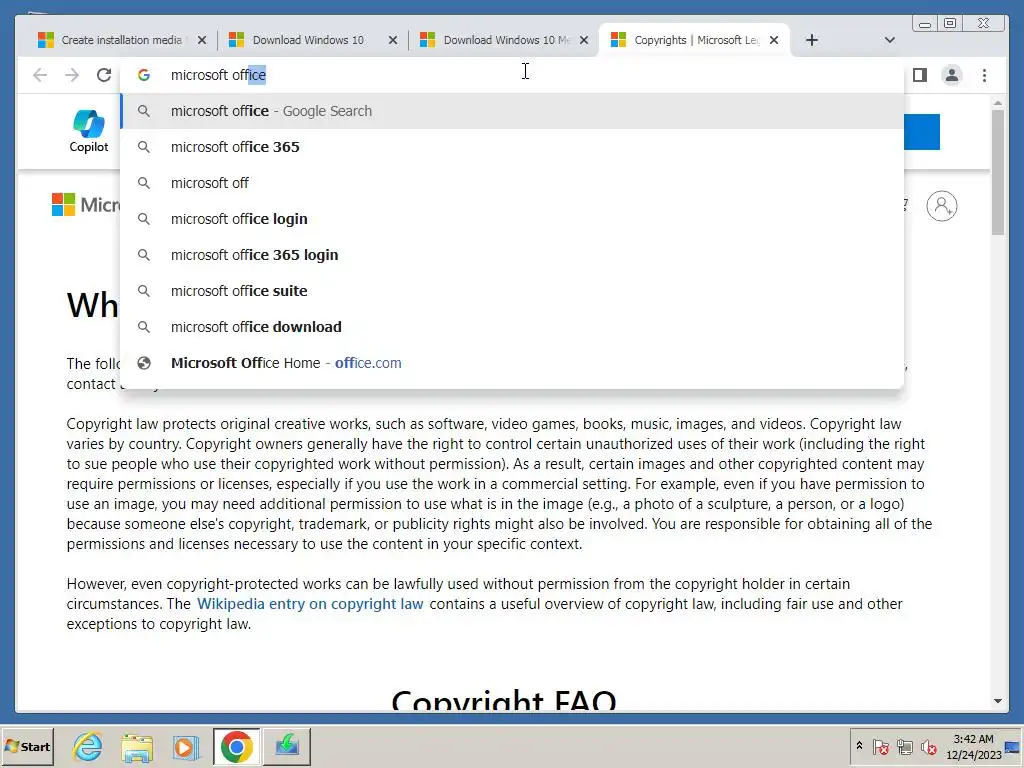The width and height of the screenshot is (1024, 768).
Task: Click the vertical scrollbar thumb
Action: point(997,172)
